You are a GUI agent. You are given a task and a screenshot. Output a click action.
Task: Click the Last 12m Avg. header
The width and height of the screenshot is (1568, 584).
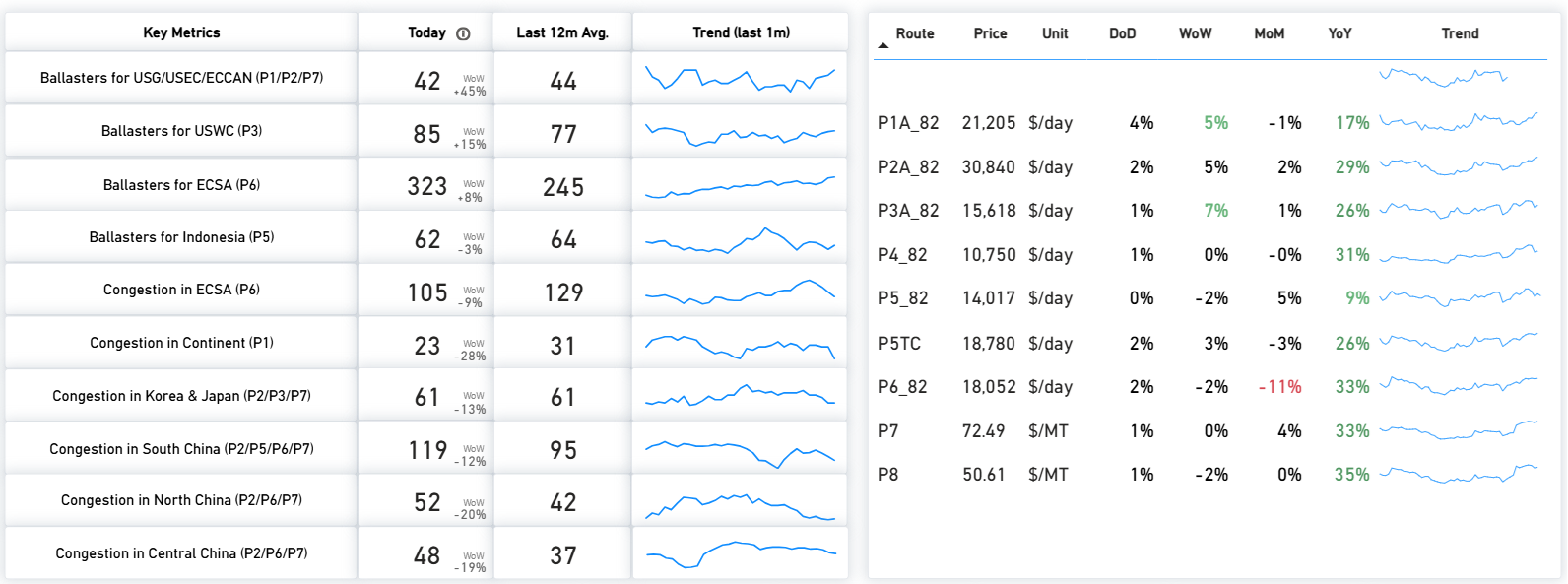coord(562,32)
